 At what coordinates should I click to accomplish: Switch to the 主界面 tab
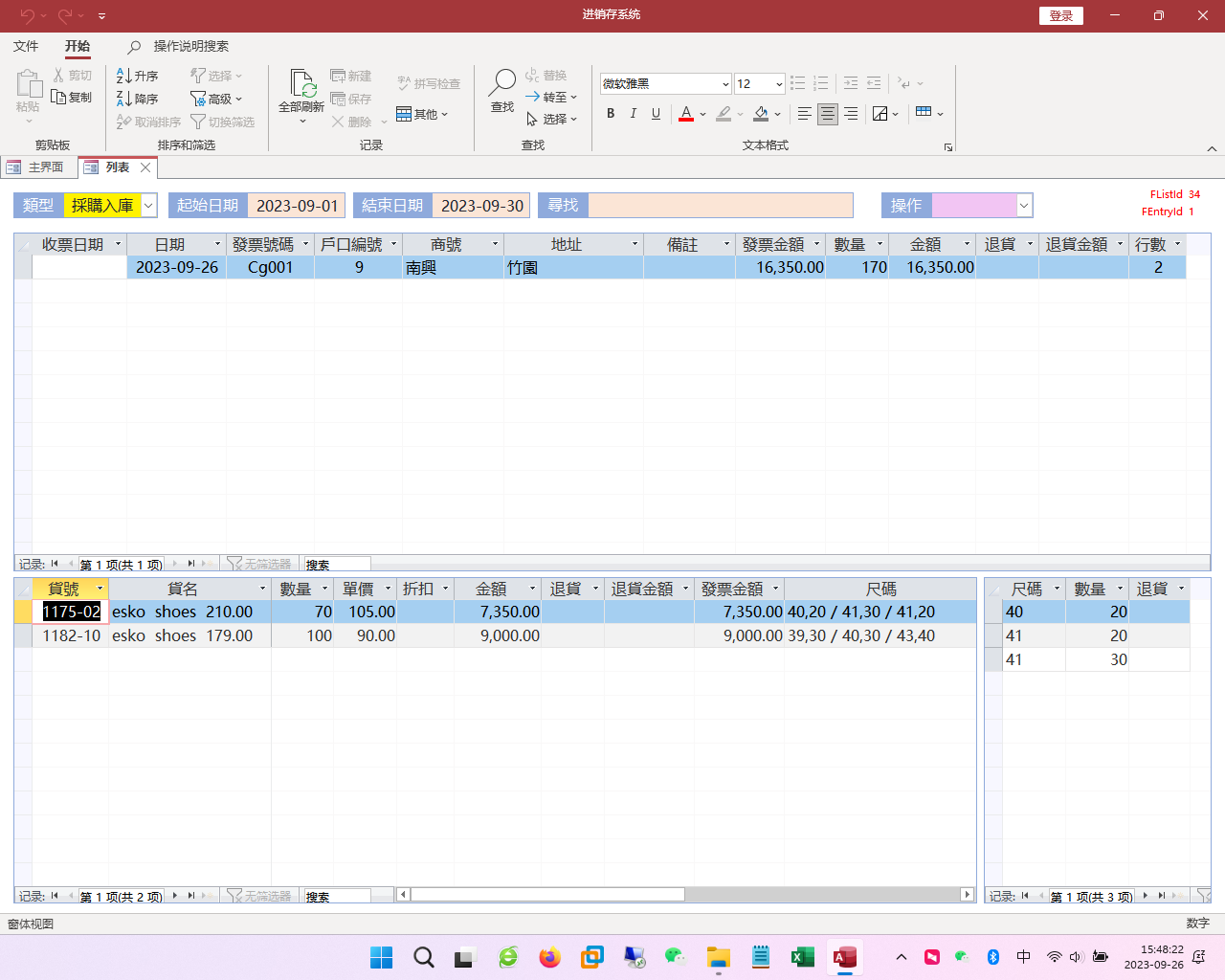coord(37,167)
